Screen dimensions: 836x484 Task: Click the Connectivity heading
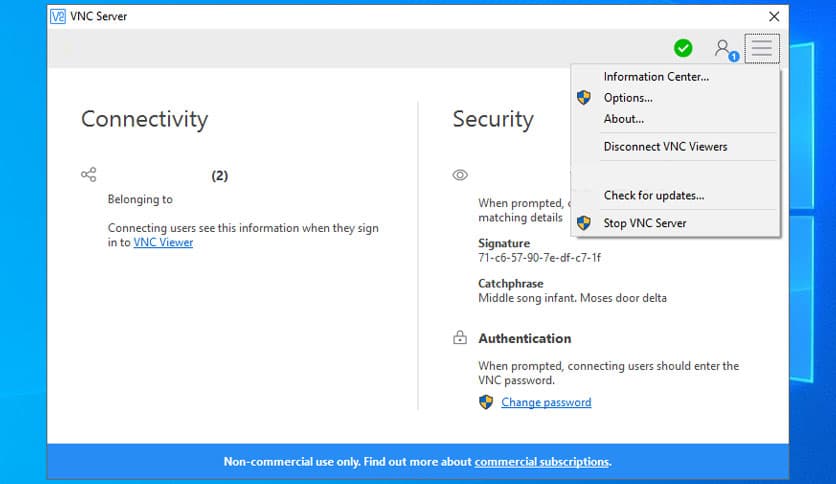point(144,119)
